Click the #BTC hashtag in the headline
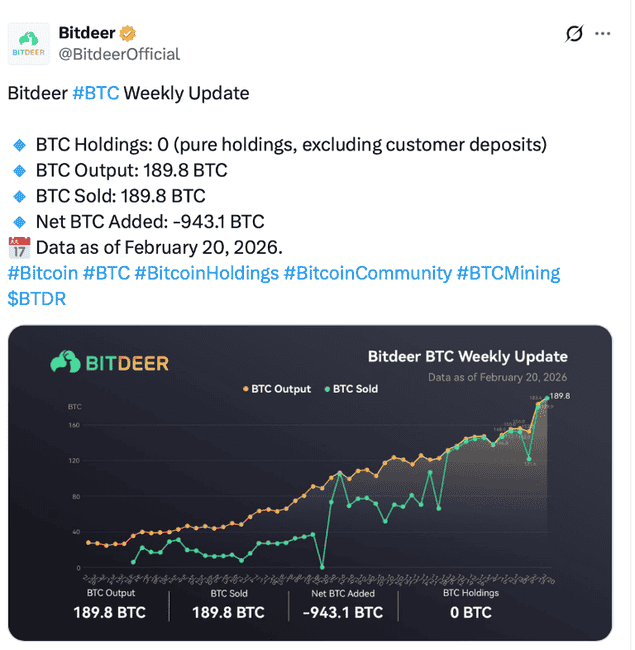 point(96,93)
